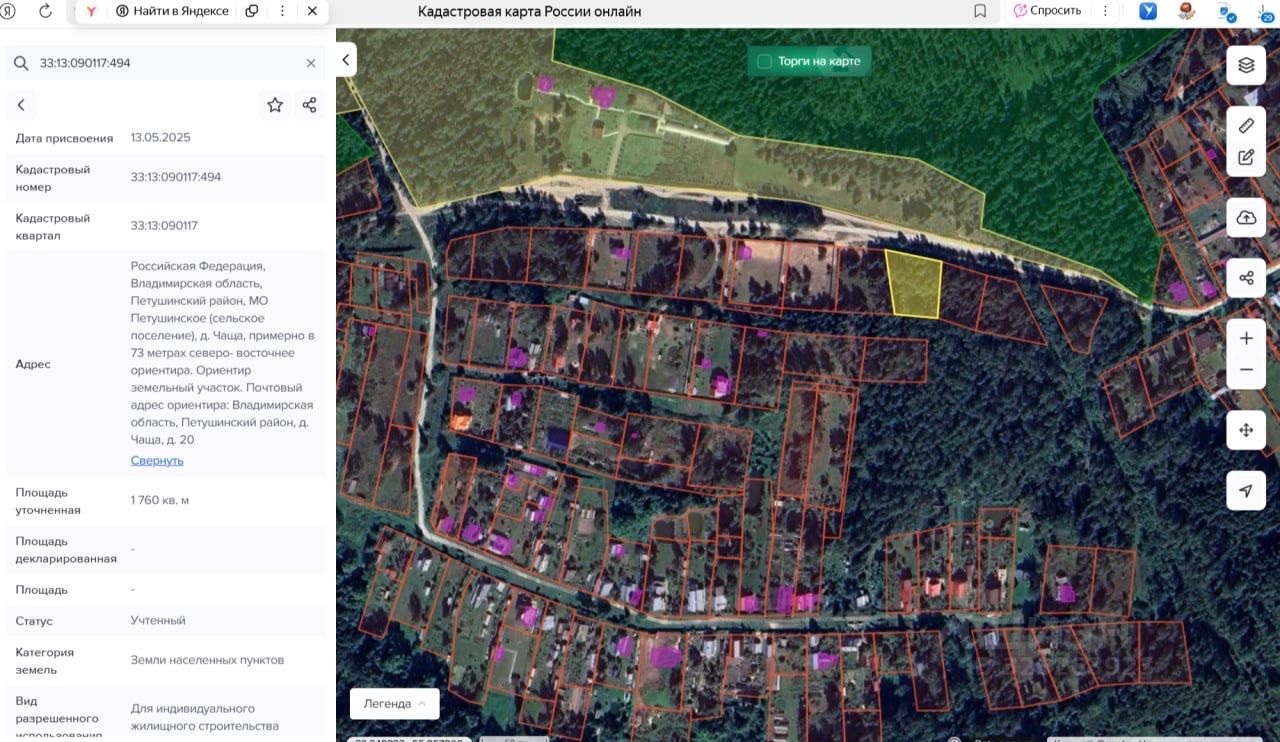Share parcel info from the side panel

pyautogui.click(x=309, y=105)
